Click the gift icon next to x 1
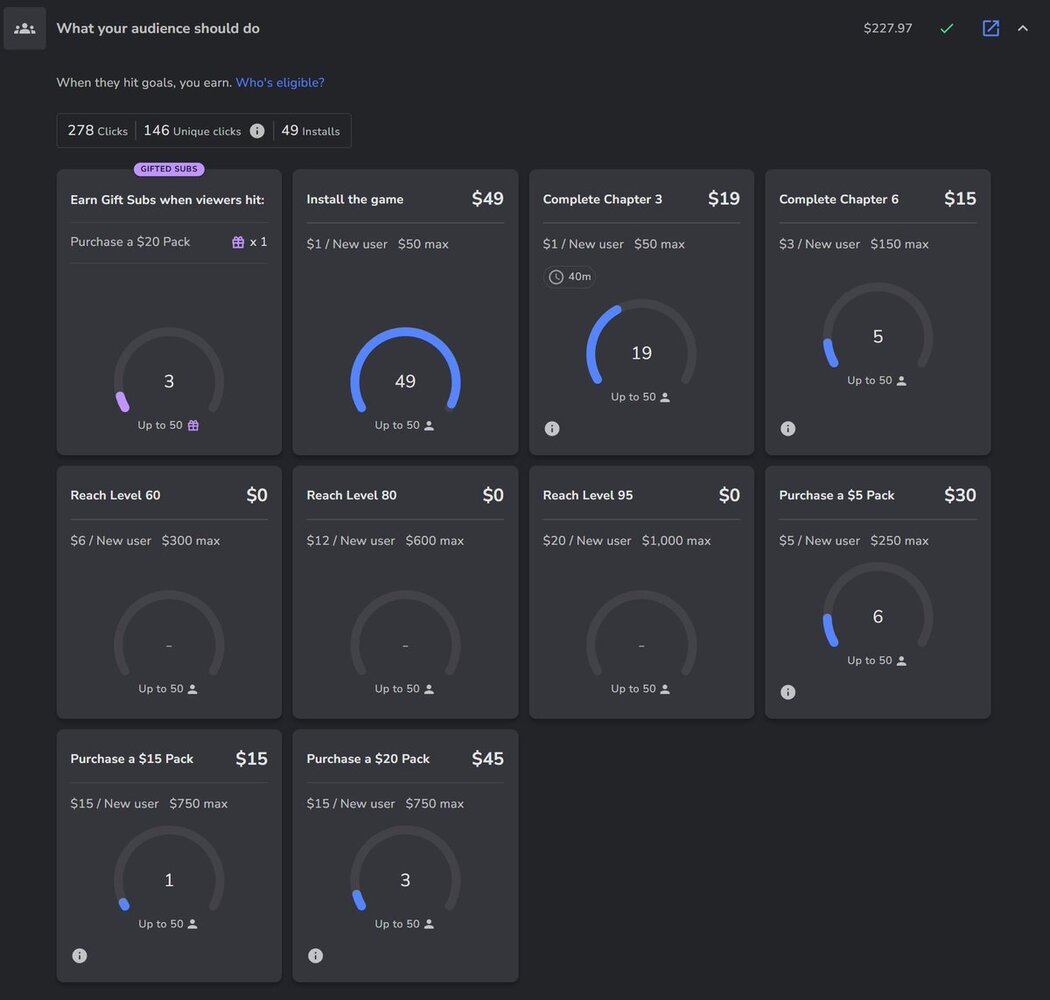 pos(238,242)
